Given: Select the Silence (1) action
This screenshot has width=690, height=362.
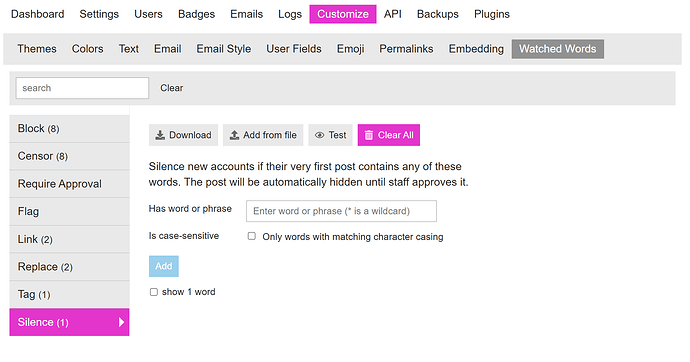Looking at the screenshot, I should tap(70, 322).
